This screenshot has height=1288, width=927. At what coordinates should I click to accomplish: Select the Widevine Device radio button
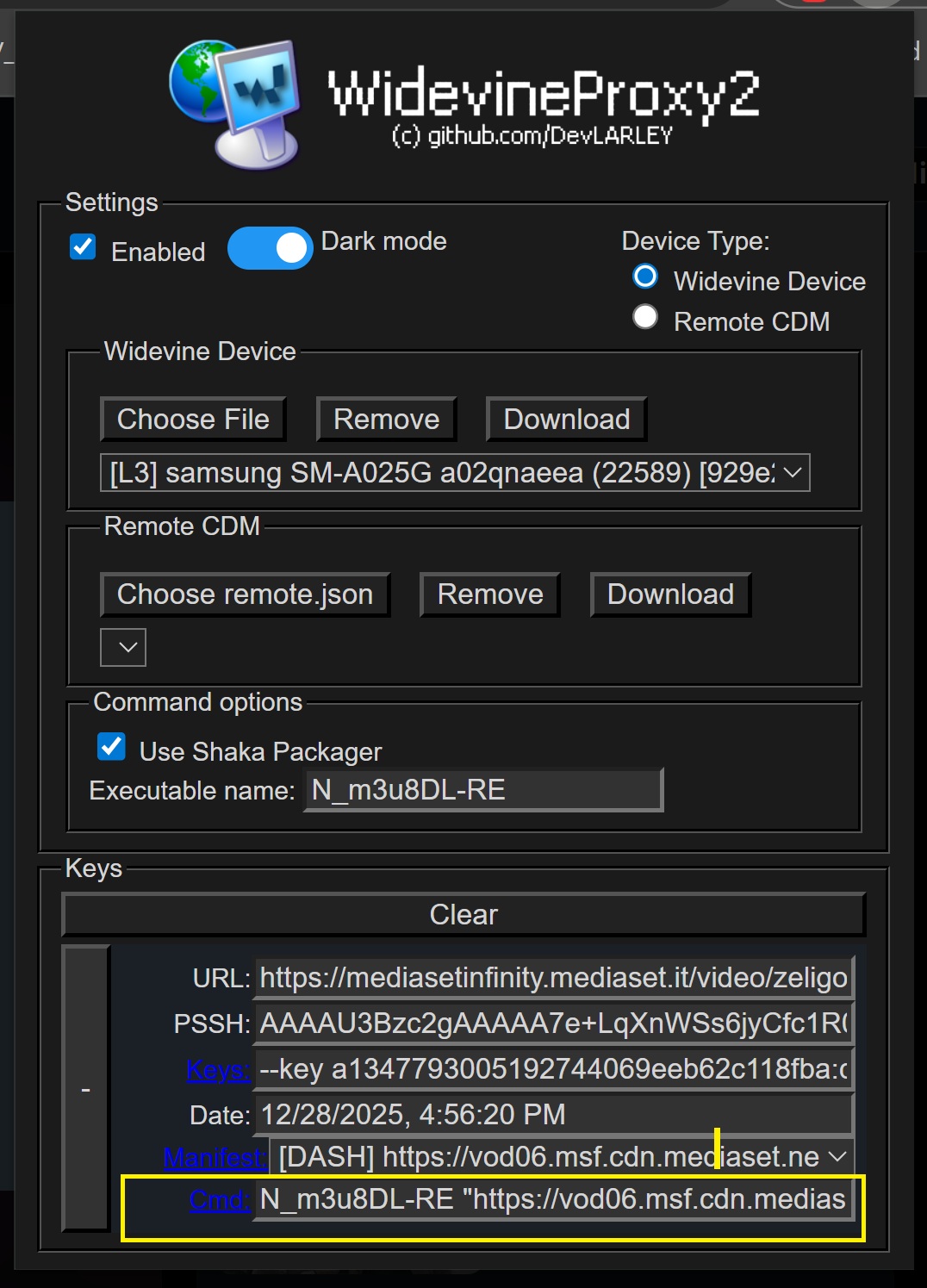tap(645, 277)
